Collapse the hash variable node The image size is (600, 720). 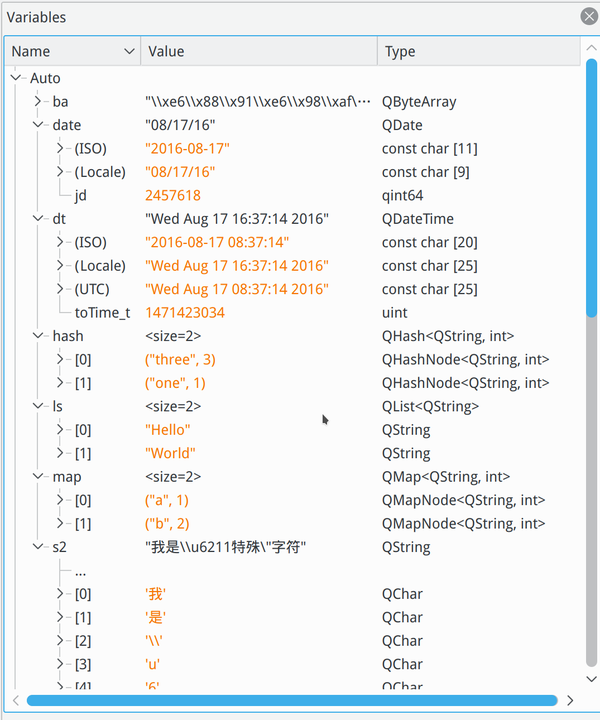tap(39, 336)
